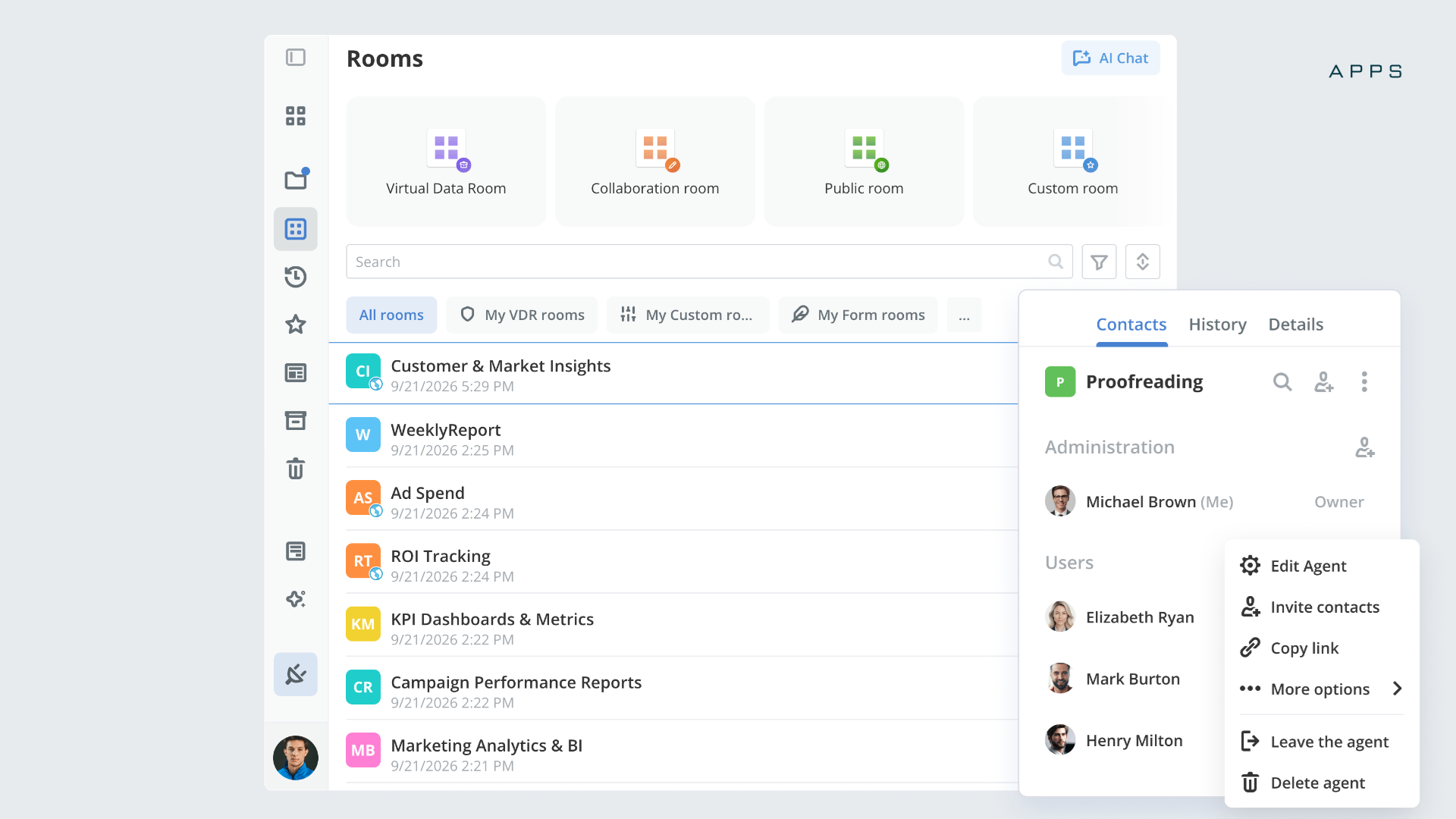Open the archive box icon in sidebar

296,421
